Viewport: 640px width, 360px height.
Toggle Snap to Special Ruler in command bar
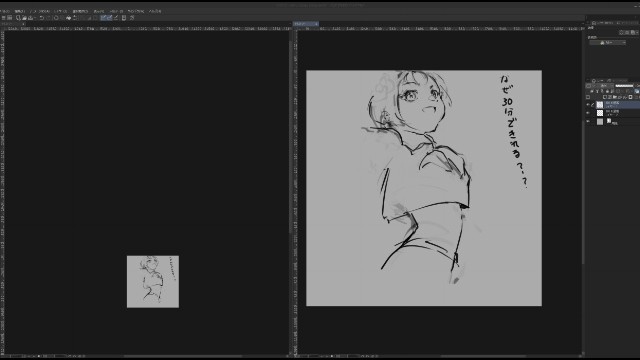109,18
